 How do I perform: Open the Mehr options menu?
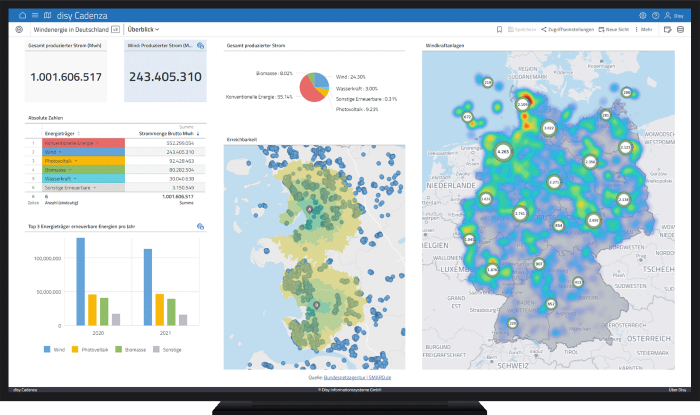point(643,29)
